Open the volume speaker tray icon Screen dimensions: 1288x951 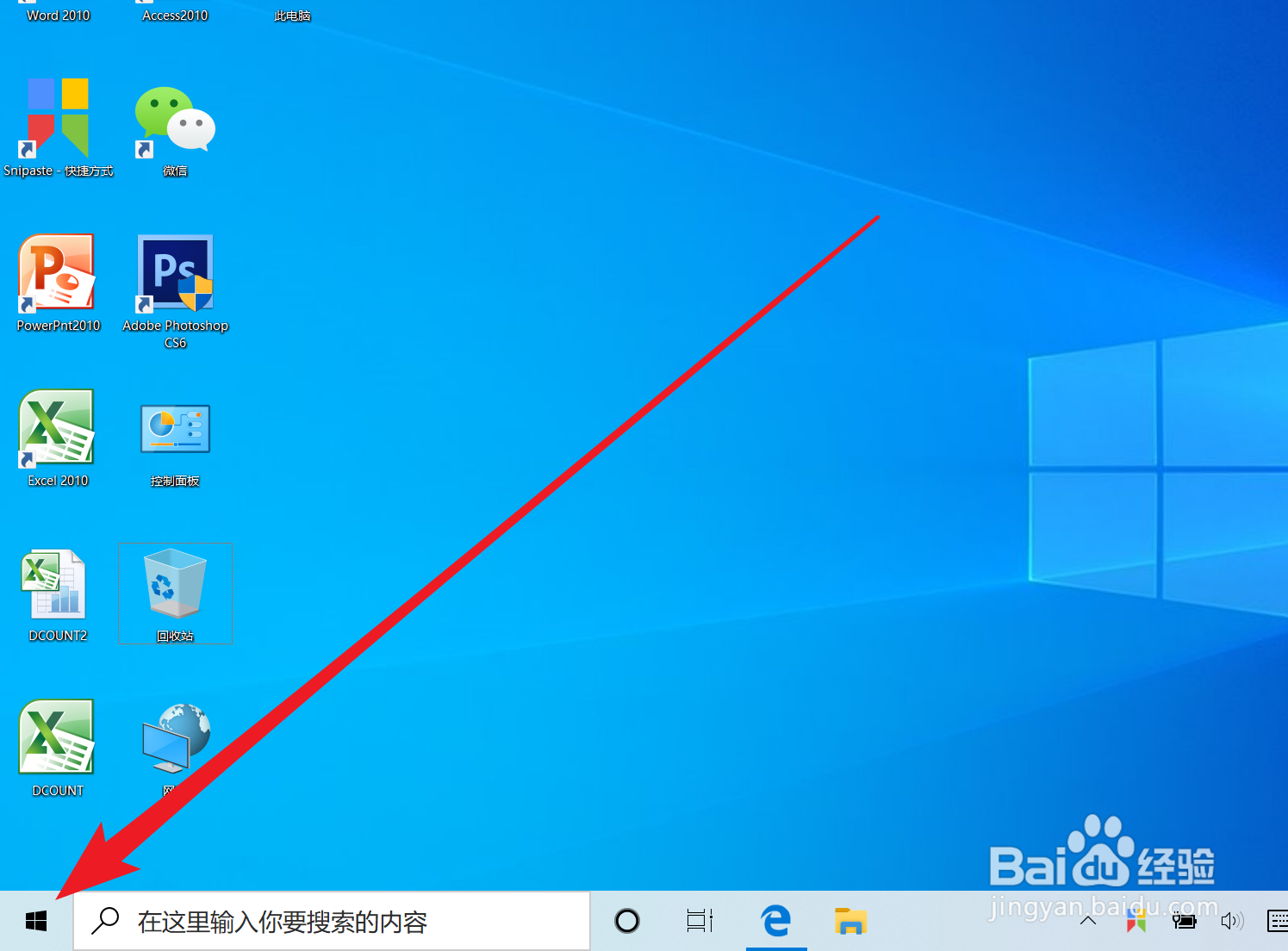(x=1233, y=921)
